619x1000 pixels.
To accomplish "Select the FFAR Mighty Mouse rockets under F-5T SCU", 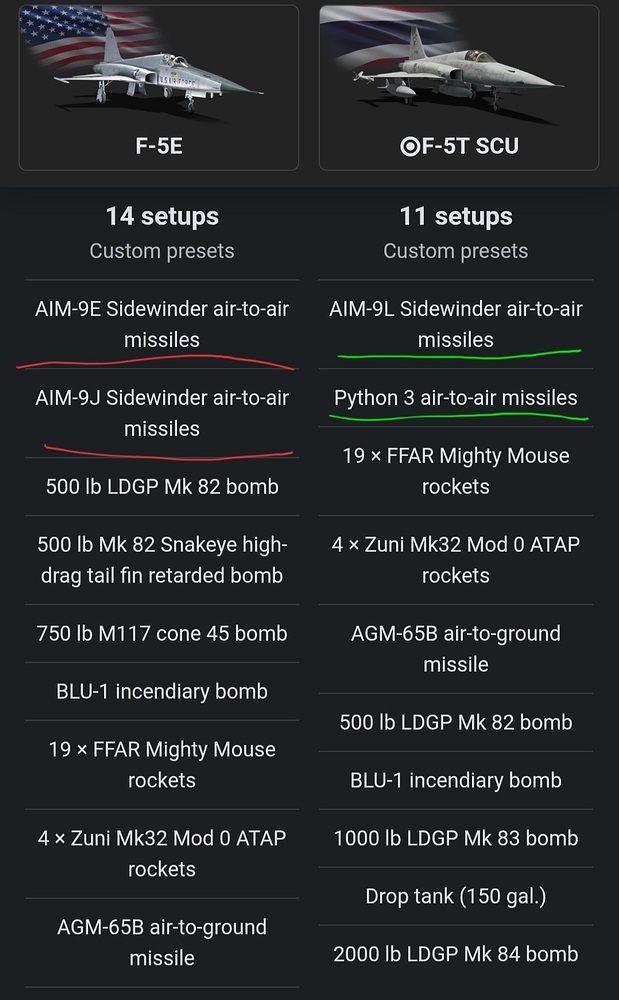I will pyautogui.click(x=455, y=470).
